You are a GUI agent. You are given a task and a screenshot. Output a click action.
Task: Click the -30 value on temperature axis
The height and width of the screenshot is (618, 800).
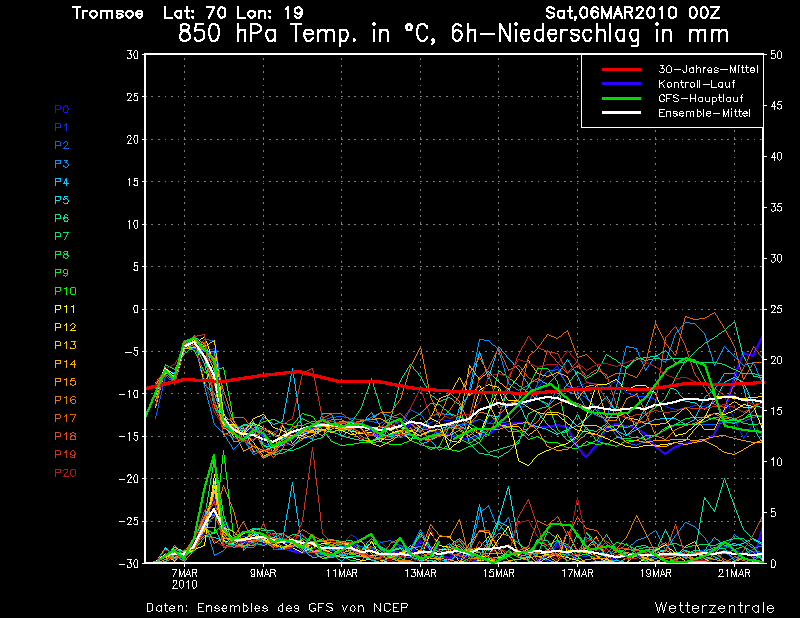(127, 563)
